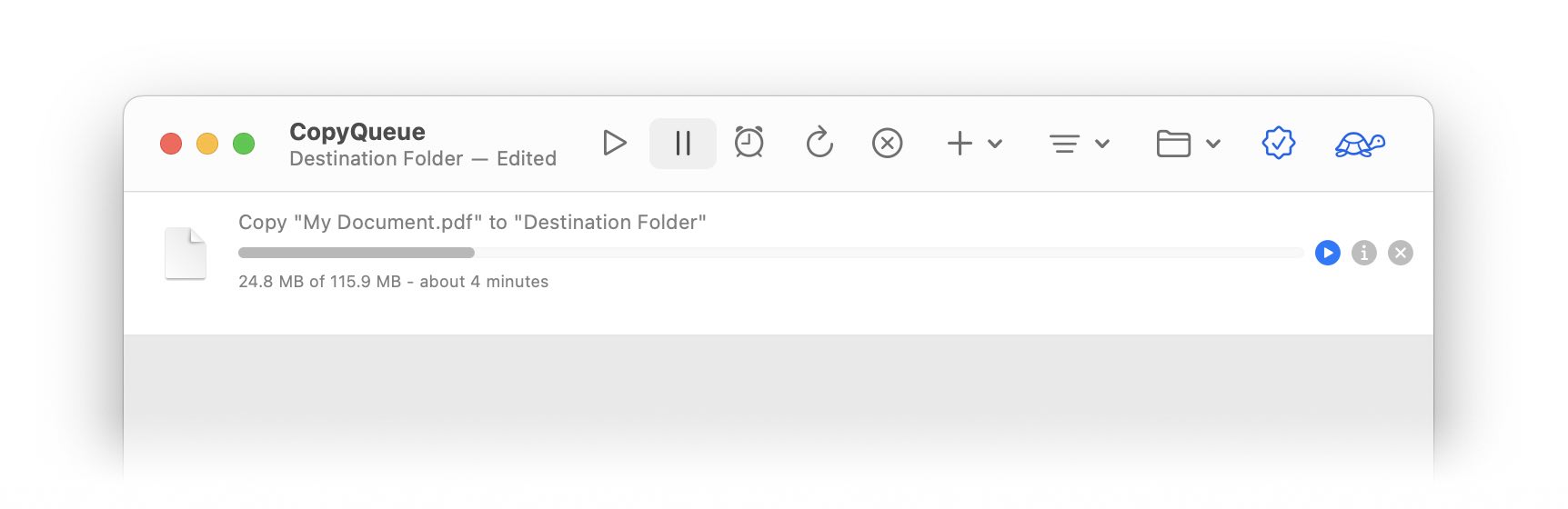Select the Copy "My Document.pdf" task label
This screenshot has width=1568, height=509.
[472, 223]
